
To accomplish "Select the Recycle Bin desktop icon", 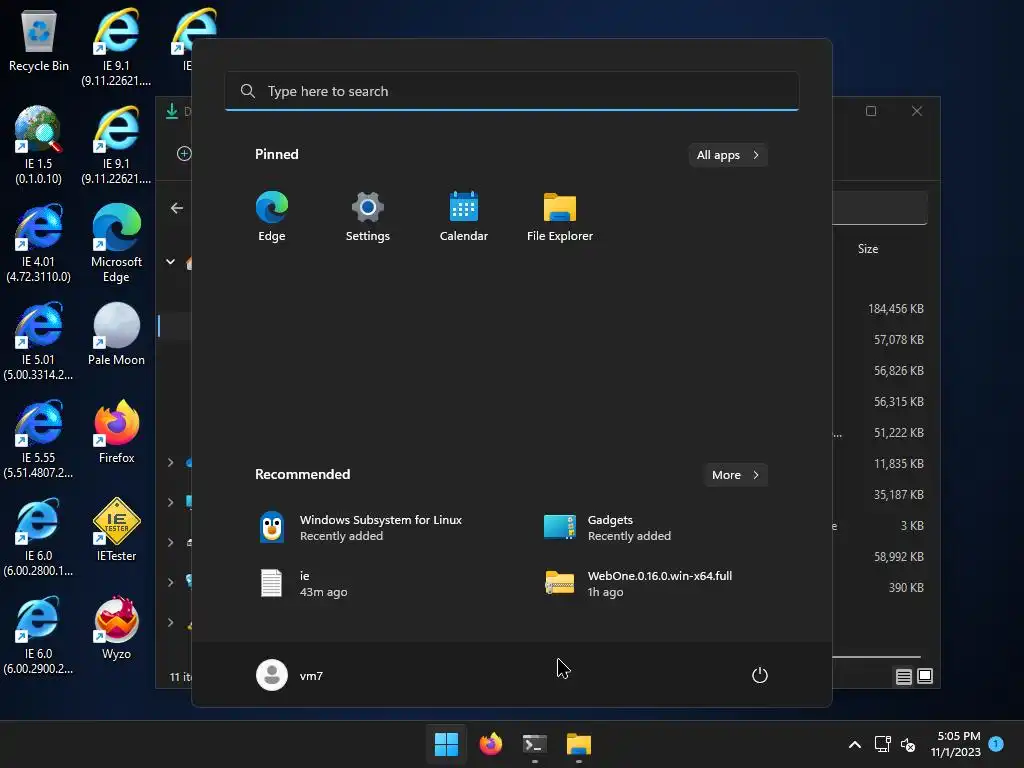I will tap(39, 41).
